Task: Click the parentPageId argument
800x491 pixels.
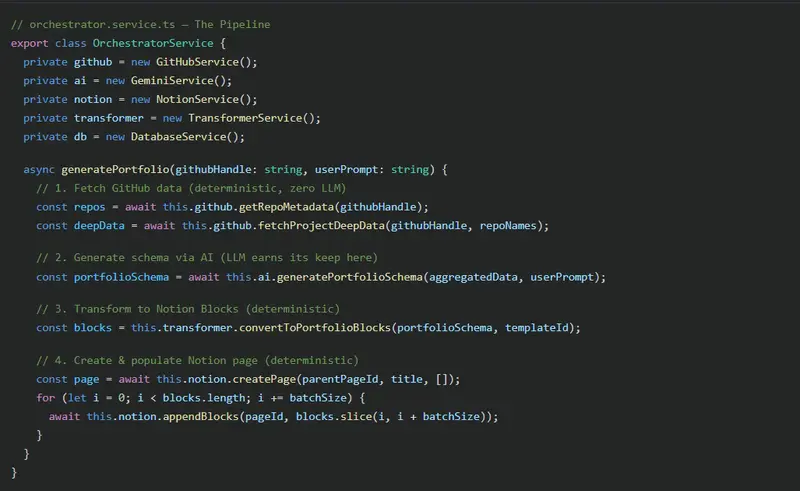Action: [x=340, y=379]
